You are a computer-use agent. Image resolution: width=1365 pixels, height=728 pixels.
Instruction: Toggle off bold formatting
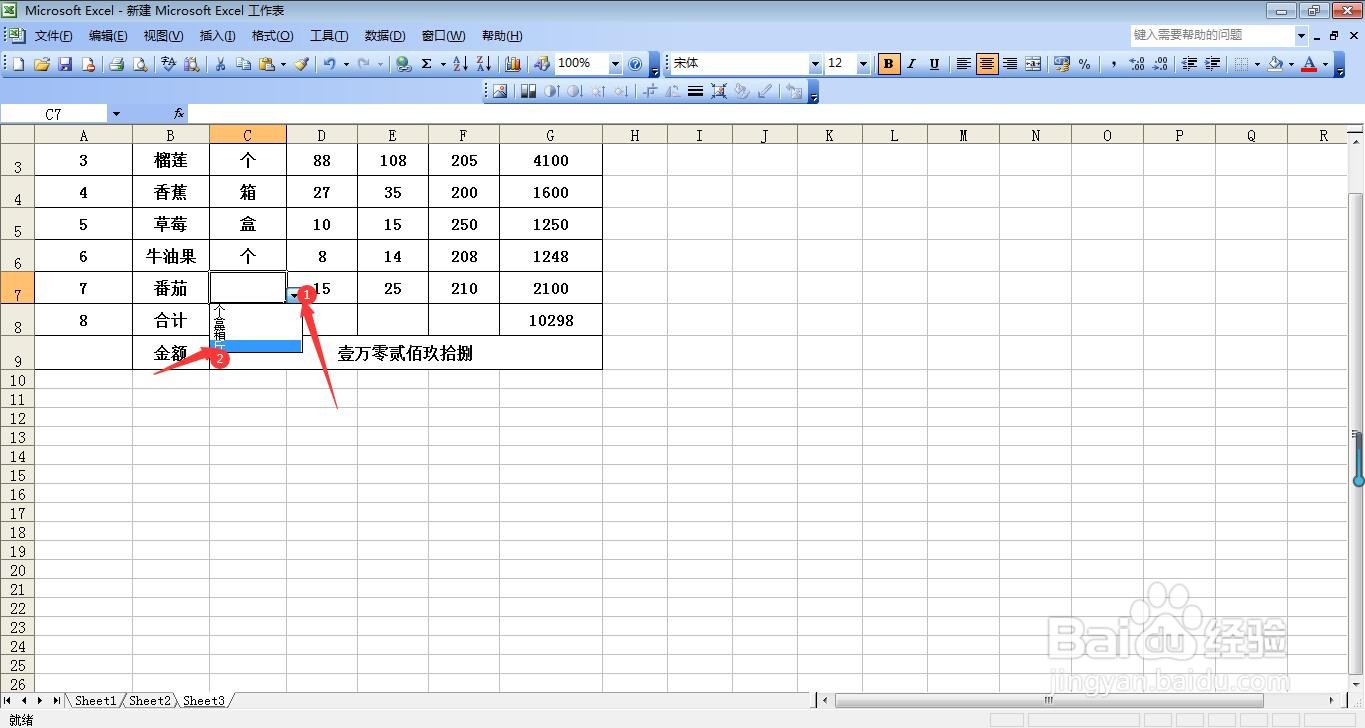[888, 63]
